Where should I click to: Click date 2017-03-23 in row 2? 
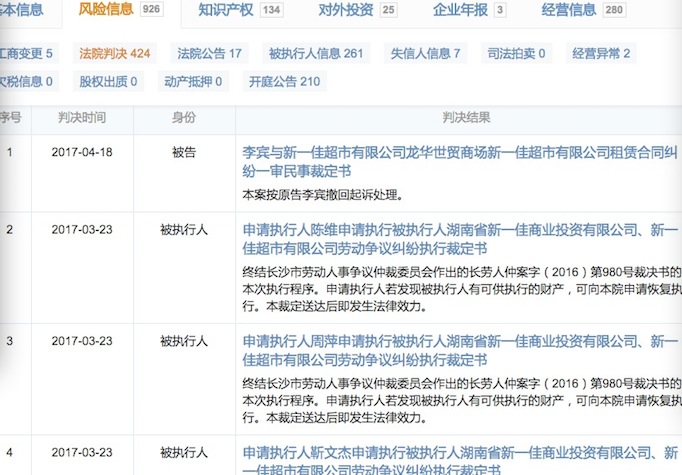pyautogui.click(x=82, y=230)
